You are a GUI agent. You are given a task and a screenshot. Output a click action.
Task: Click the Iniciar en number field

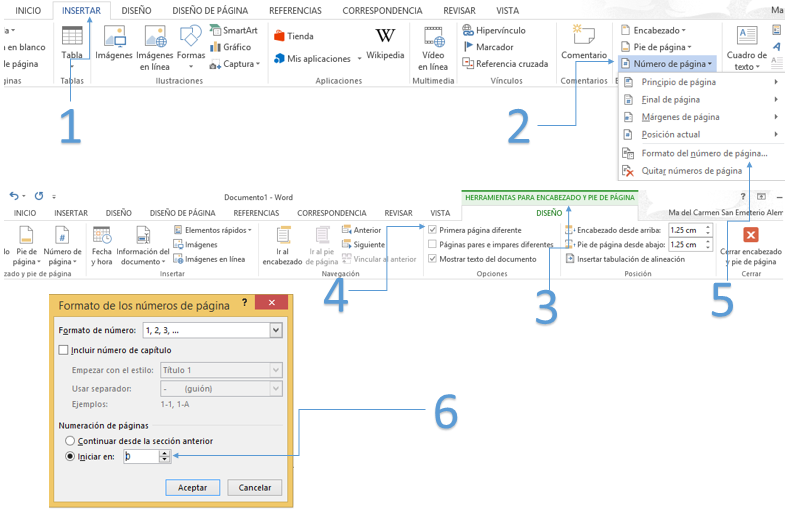[140, 456]
